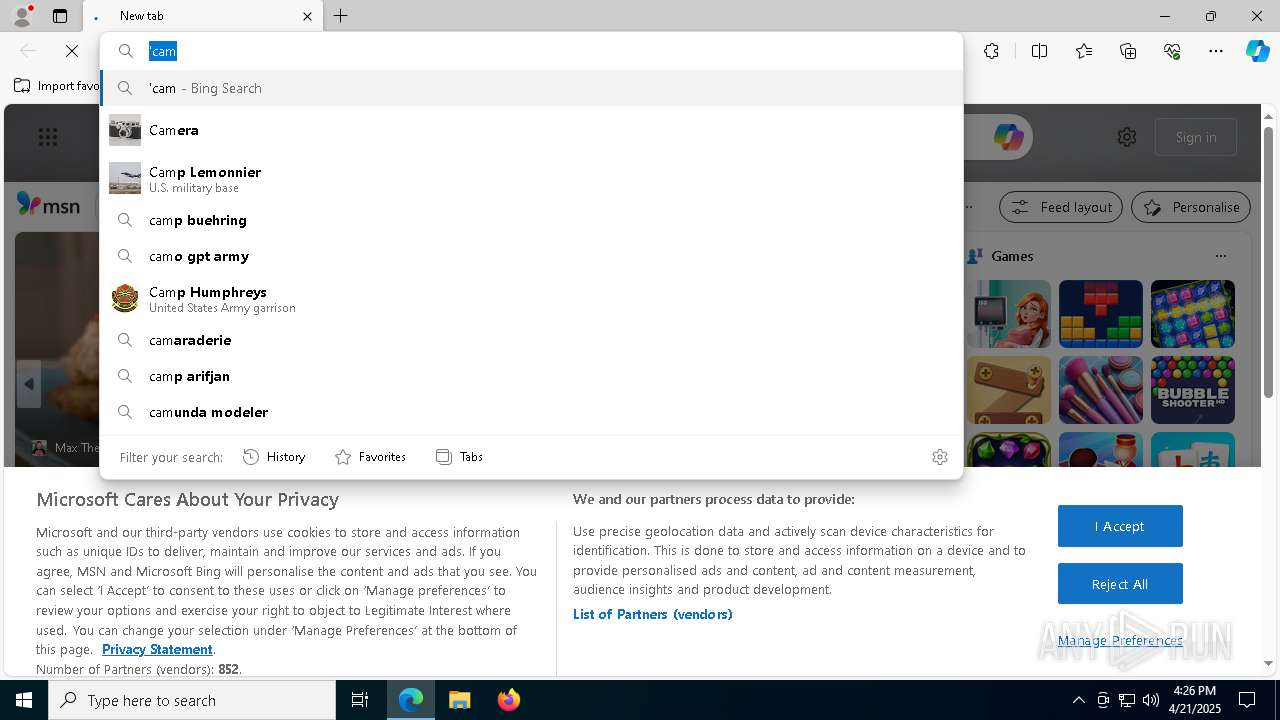
Task: Go to previous carousel slide arrow
Action: (29, 384)
